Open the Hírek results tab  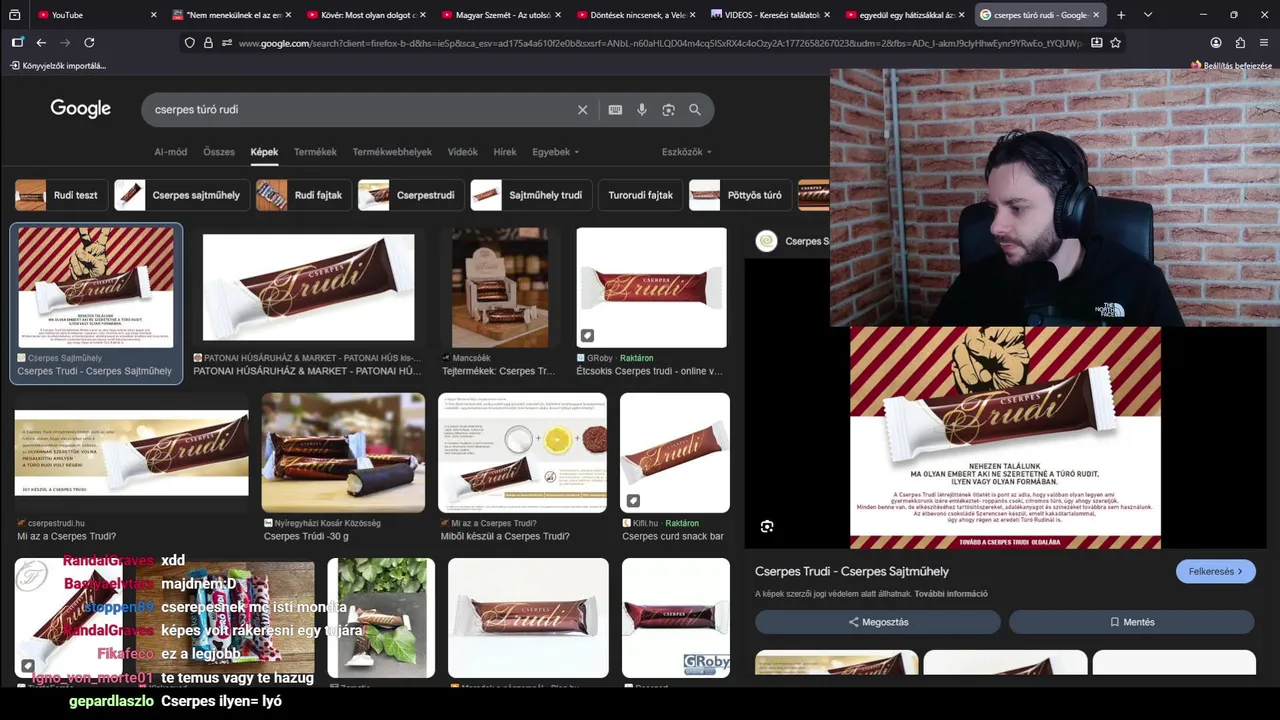click(x=505, y=152)
